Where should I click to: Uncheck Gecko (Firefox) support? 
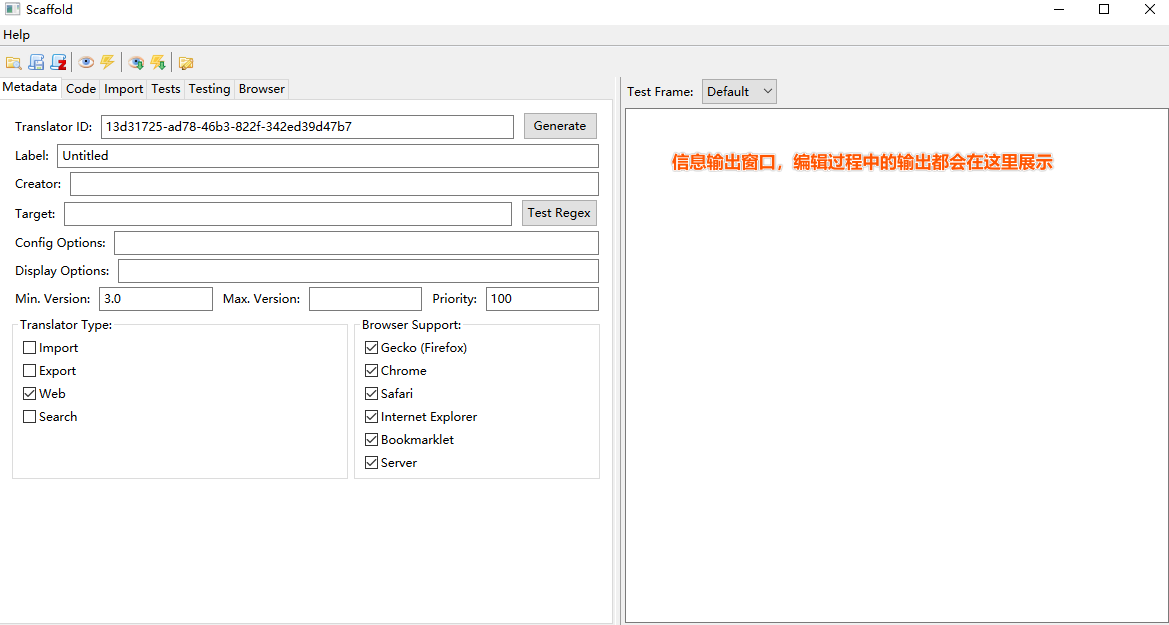371,347
